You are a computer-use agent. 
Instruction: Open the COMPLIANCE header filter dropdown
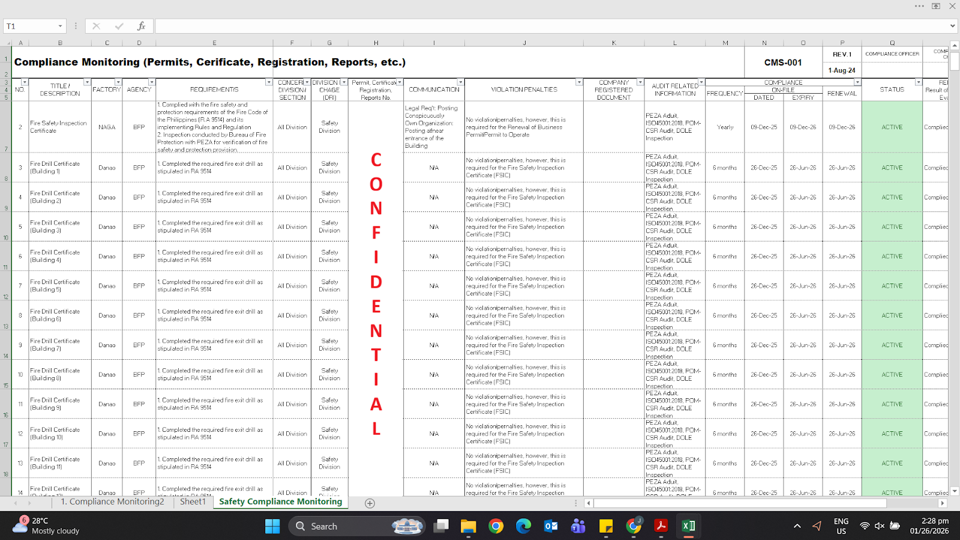pyautogui.click(x=857, y=82)
